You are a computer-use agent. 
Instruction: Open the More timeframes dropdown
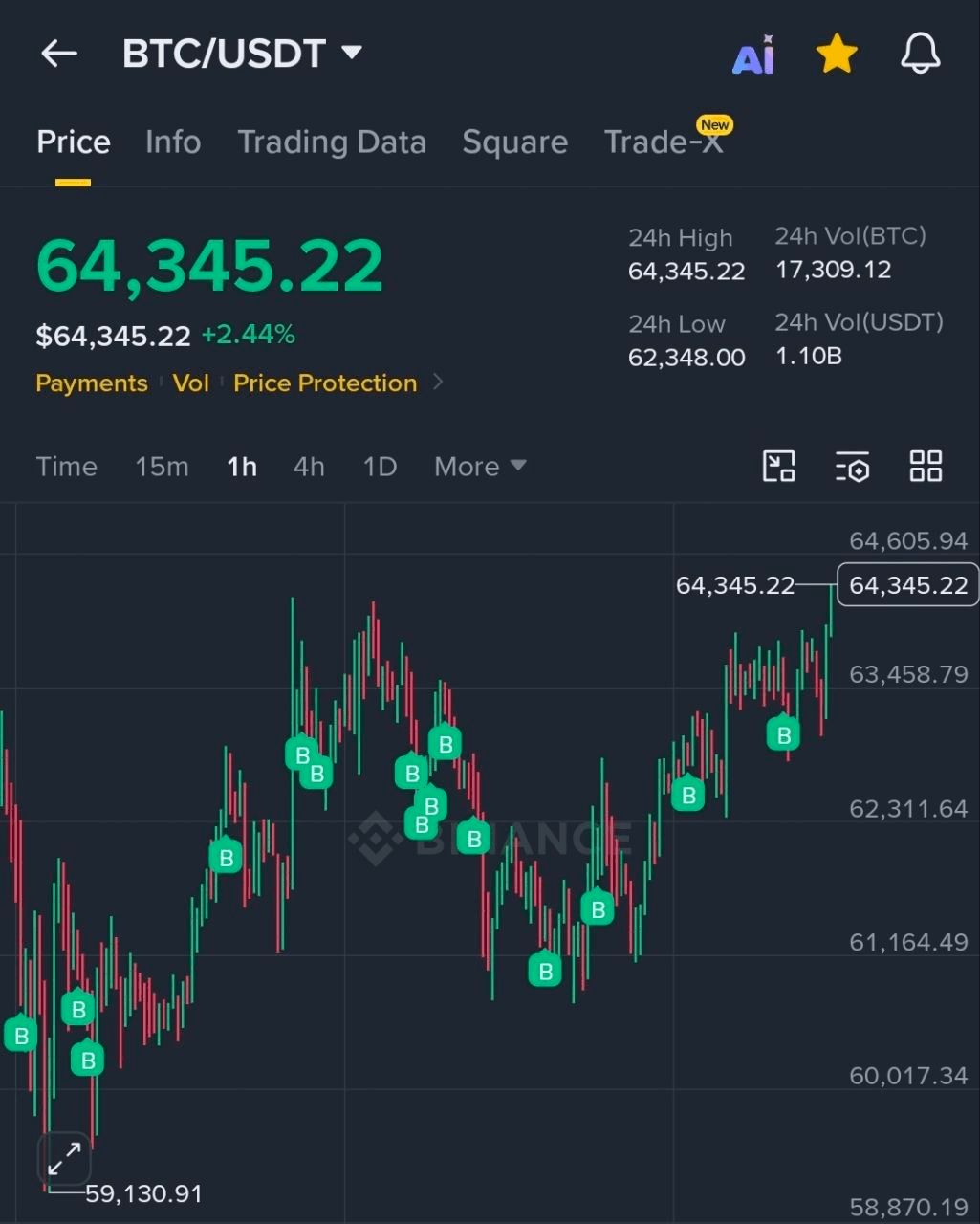[x=480, y=467]
